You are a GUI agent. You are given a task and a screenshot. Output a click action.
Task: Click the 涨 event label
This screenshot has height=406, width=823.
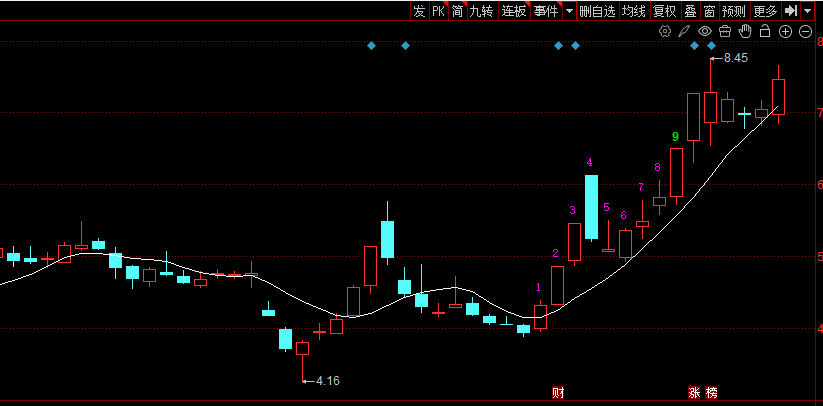tap(694, 392)
